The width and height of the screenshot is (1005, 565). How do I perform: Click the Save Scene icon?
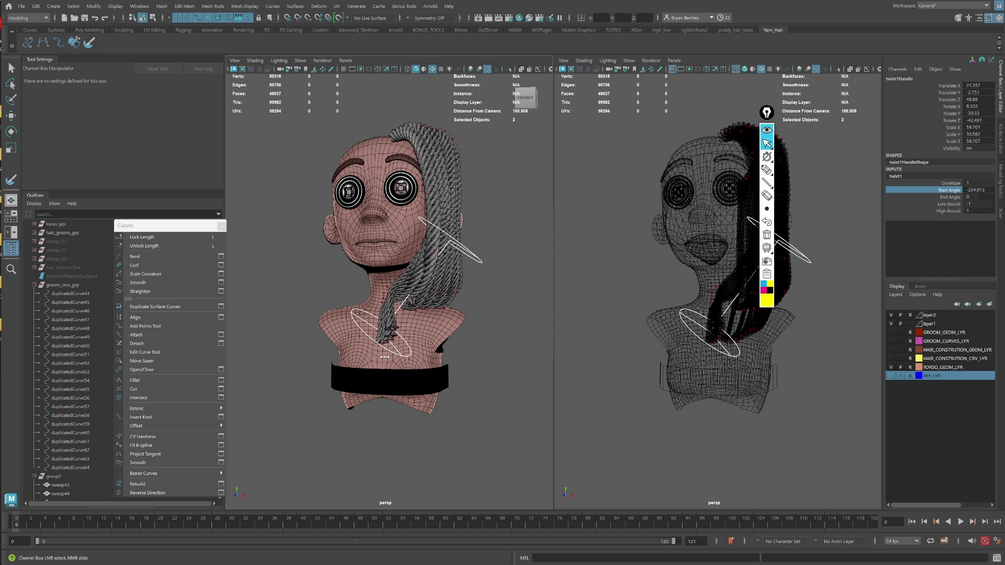coord(84,18)
